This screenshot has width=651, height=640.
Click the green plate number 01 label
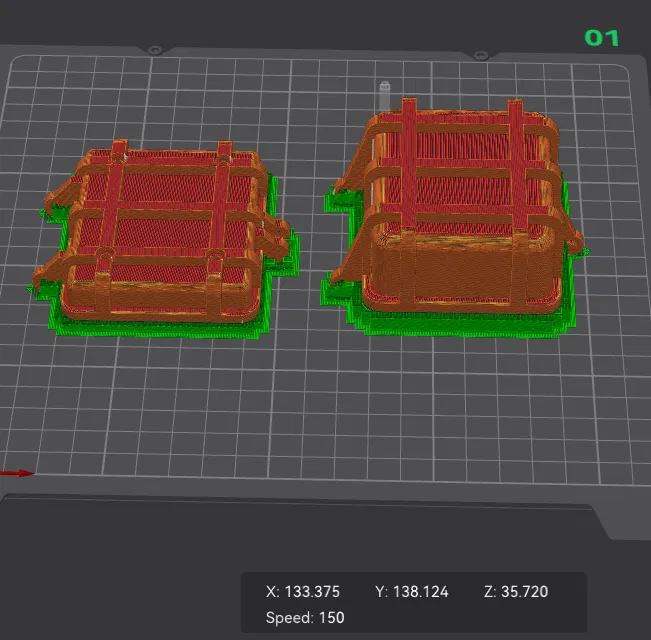pyautogui.click(x=602, y=38)
